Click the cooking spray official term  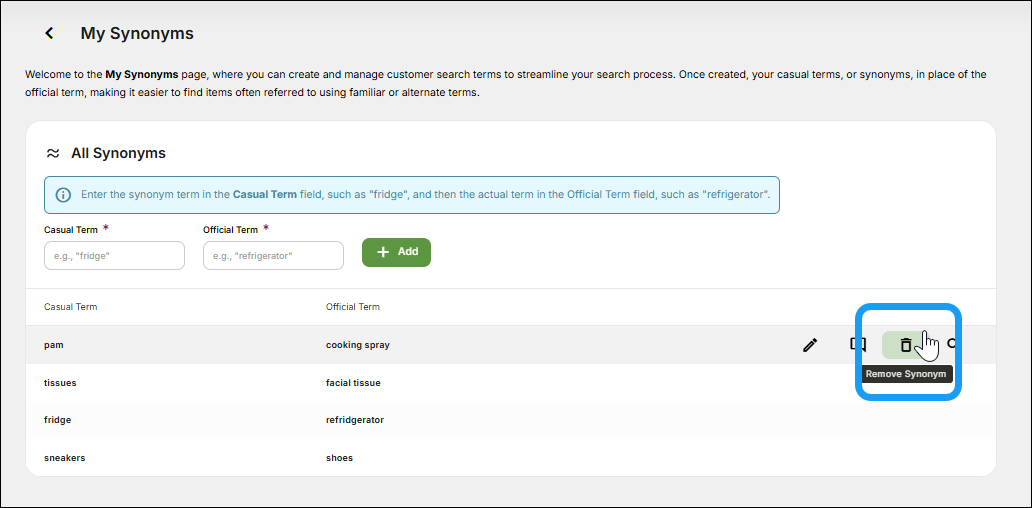[x=358, y=345]
